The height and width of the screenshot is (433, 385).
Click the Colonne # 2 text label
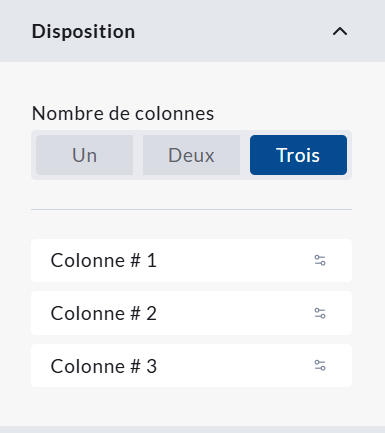point(104,313)
